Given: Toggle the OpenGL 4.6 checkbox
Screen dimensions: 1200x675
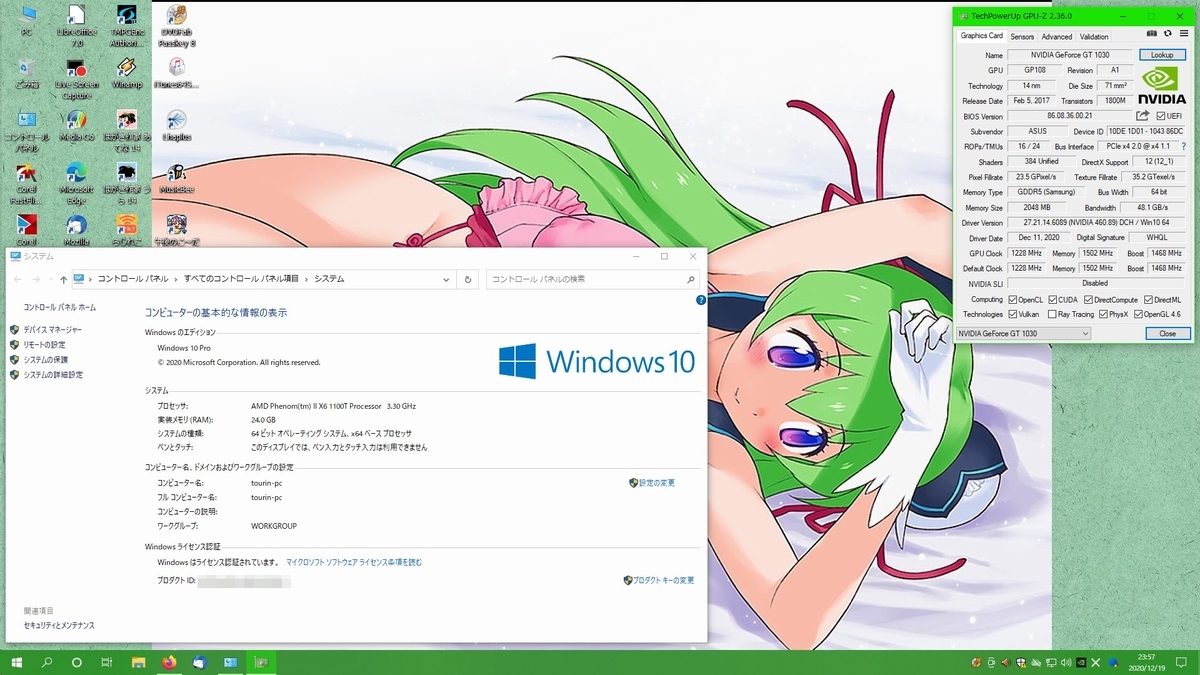Looking at the screenshot, I should click(x=1139, y=314).
